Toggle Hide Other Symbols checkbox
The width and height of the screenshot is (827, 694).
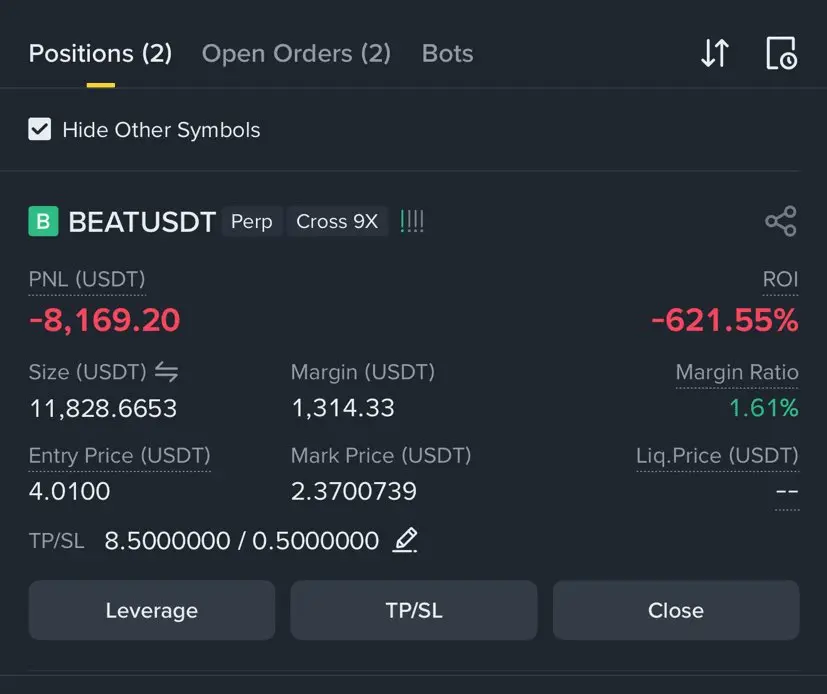40,129
